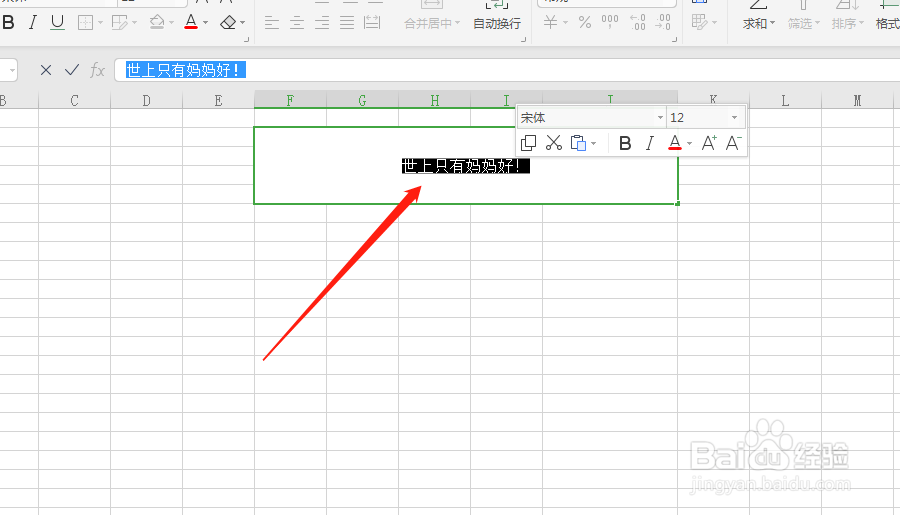This screenshot has width=900, height=515.
Task: Apply ¥ currency format
Action: [x=550, y=23]
